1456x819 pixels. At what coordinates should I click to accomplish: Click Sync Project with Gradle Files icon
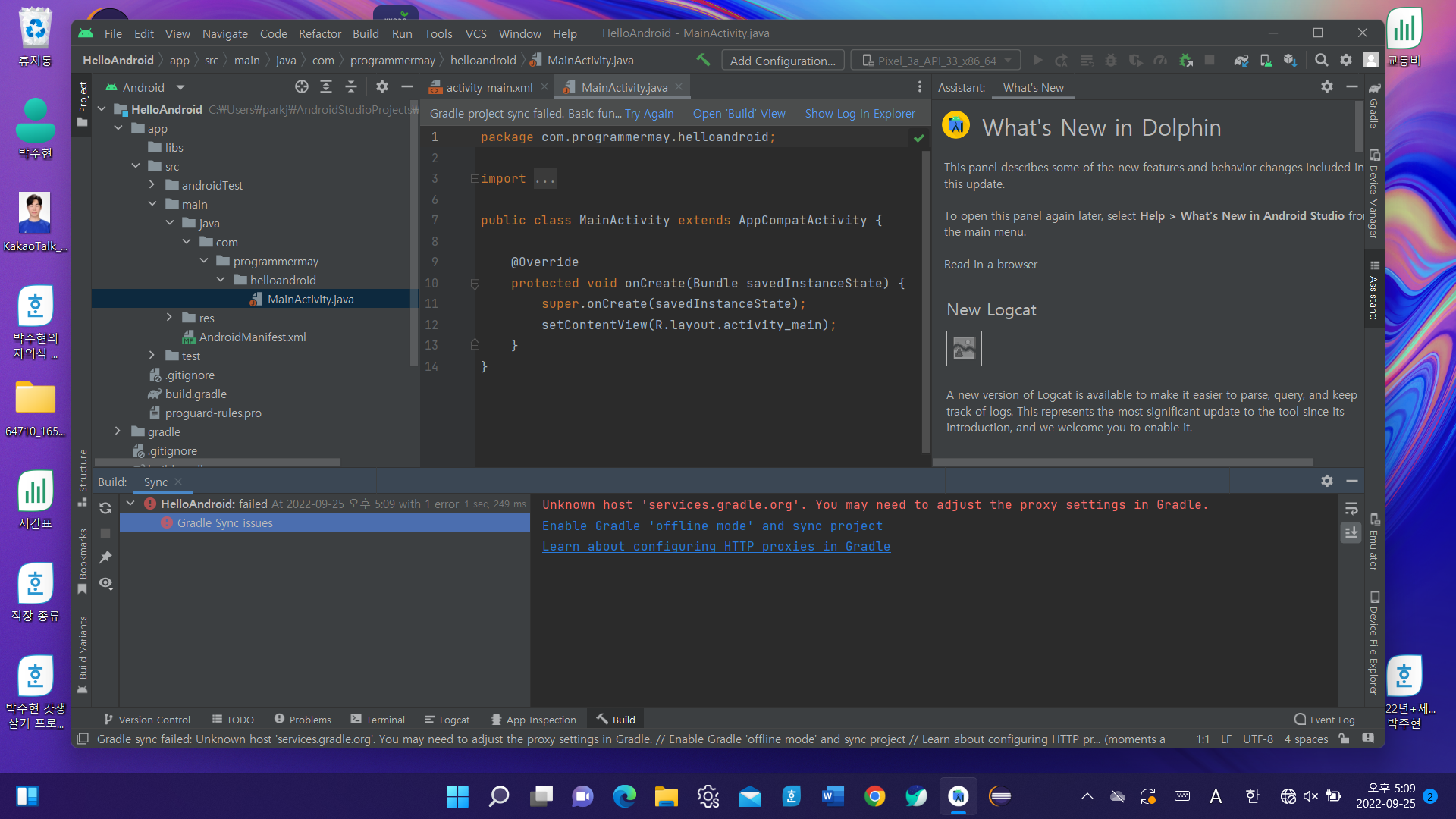tap(1241, 61)
